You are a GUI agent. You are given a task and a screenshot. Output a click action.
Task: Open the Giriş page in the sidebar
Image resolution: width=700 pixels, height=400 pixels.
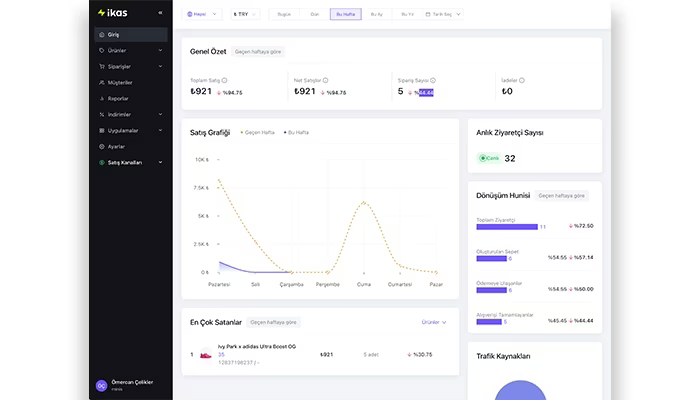pyautogui.click(x=131, y=34)
